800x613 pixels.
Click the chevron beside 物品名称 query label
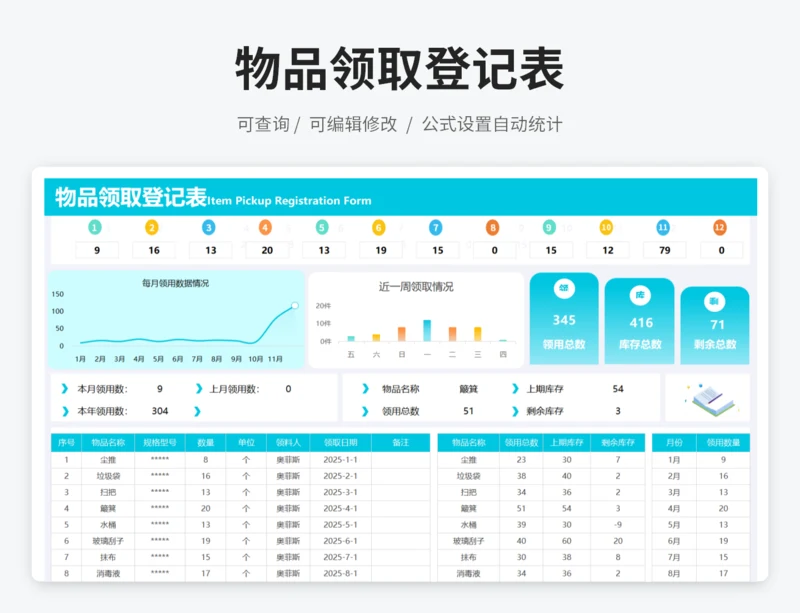click(x=365, y=389)
